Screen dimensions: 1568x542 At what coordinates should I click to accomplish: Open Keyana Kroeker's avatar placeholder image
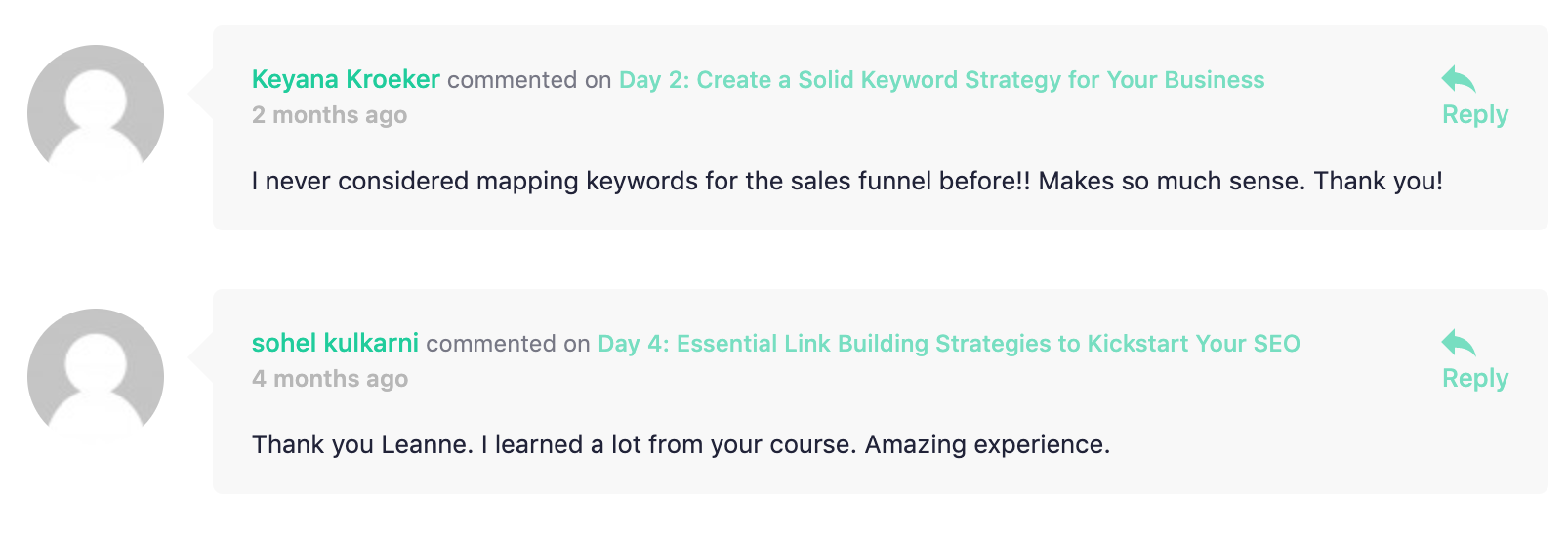[x=96, y=113]
